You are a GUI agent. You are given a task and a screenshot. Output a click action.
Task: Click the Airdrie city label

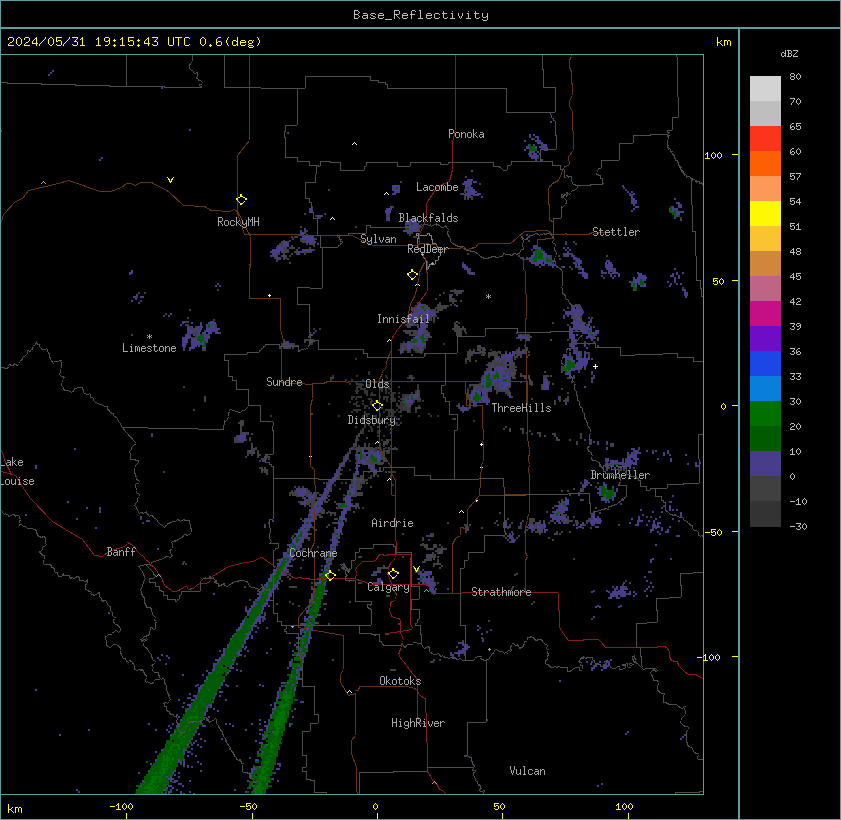392,523
